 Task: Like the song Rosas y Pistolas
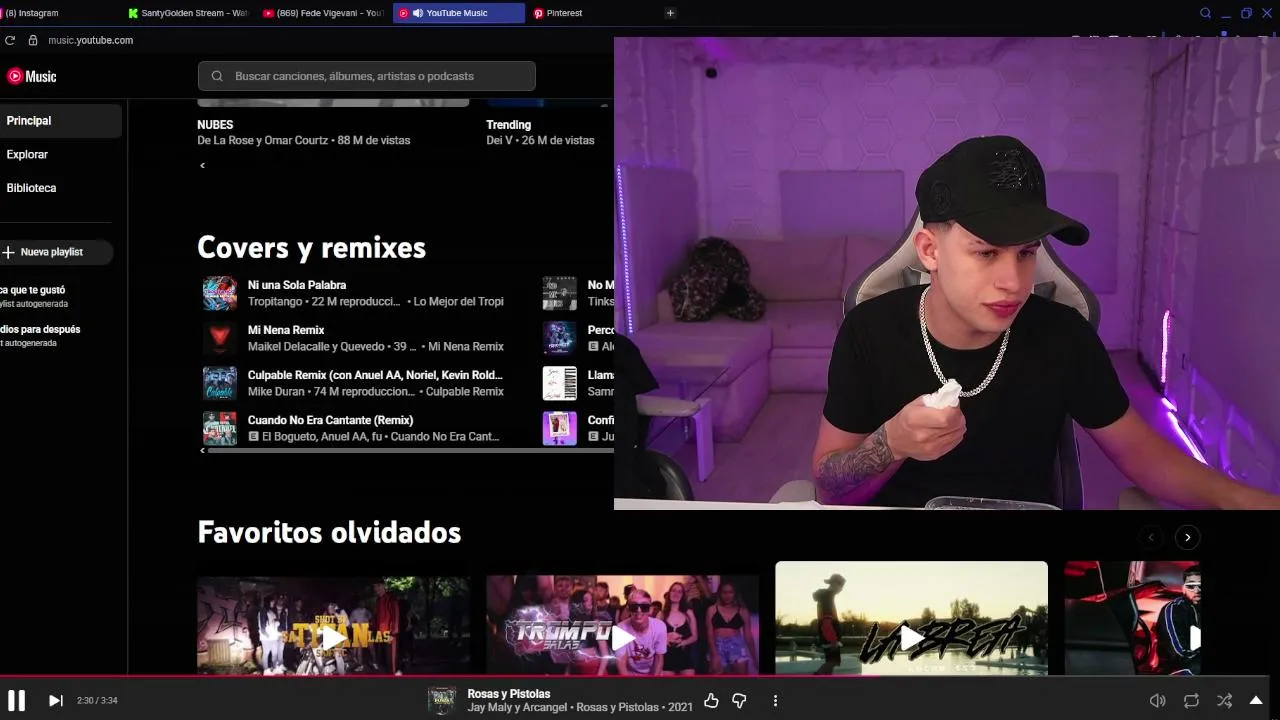click(x=711, y=701)
